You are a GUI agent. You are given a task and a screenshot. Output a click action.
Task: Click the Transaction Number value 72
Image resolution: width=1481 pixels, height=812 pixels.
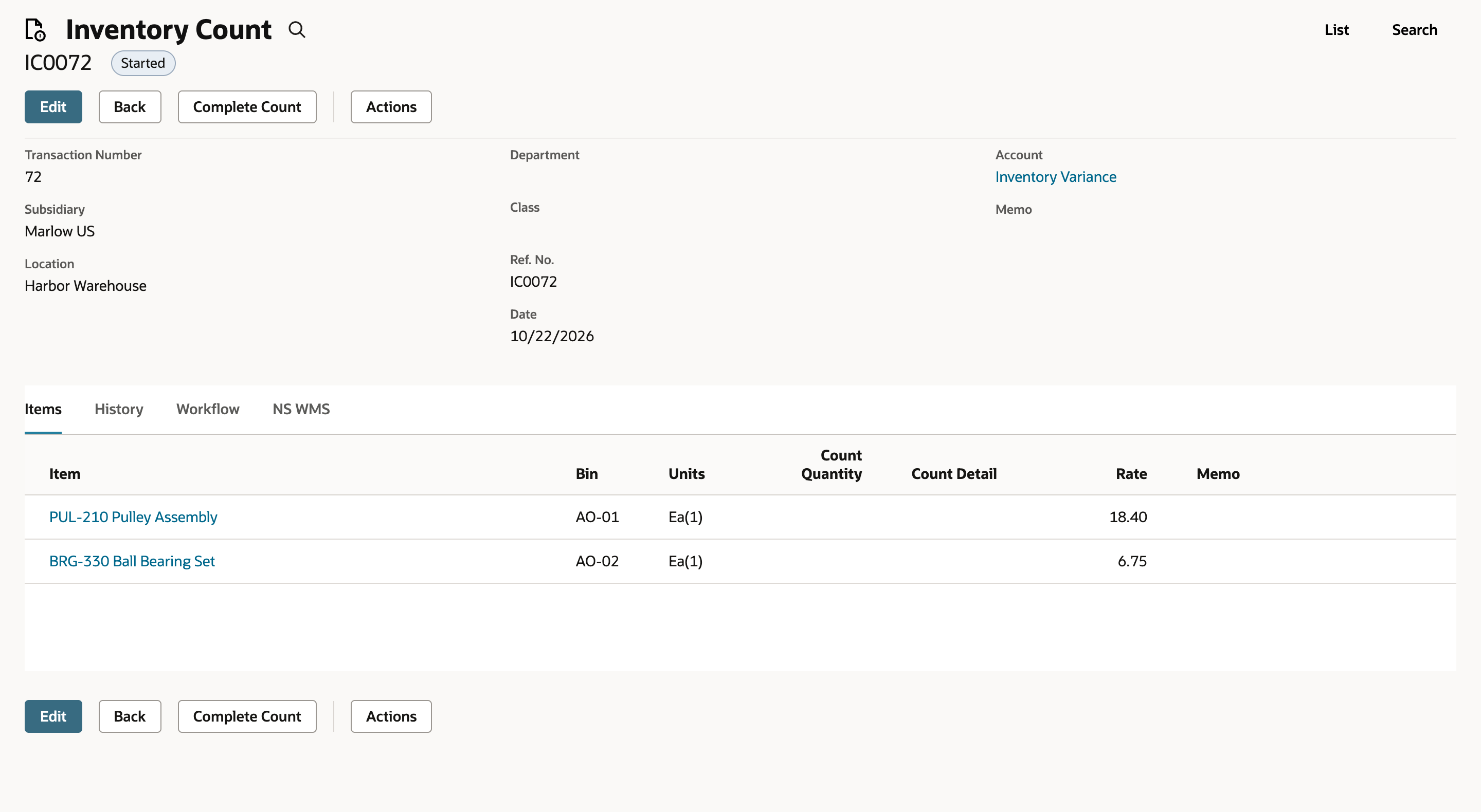pyautogui.click(x=33, y=177)
